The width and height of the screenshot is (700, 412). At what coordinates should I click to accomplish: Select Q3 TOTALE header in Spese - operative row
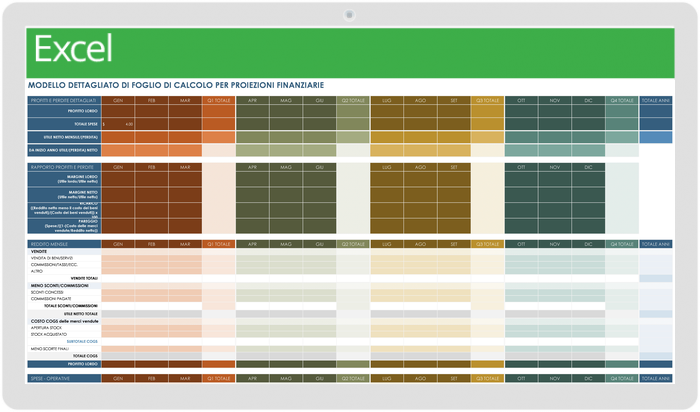click(x=488, y=379)
